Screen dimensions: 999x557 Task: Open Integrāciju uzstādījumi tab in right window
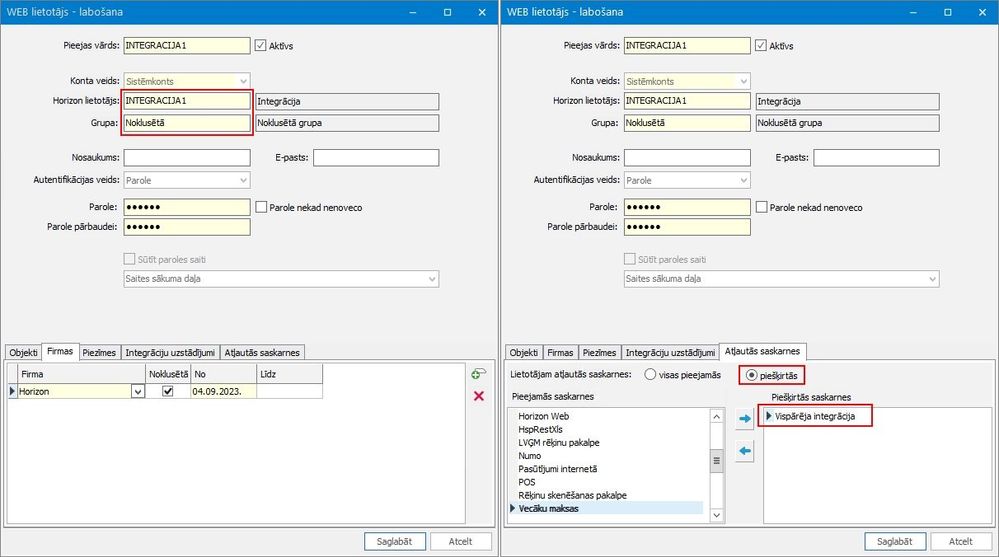(x=670, y=352)
